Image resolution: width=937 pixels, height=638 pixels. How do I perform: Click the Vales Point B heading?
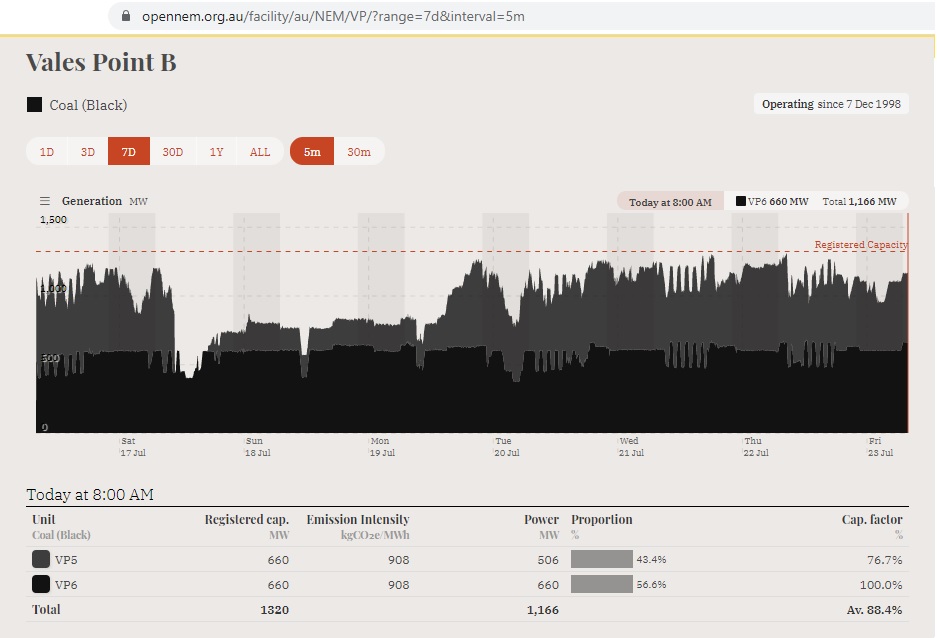coord(101,62)
